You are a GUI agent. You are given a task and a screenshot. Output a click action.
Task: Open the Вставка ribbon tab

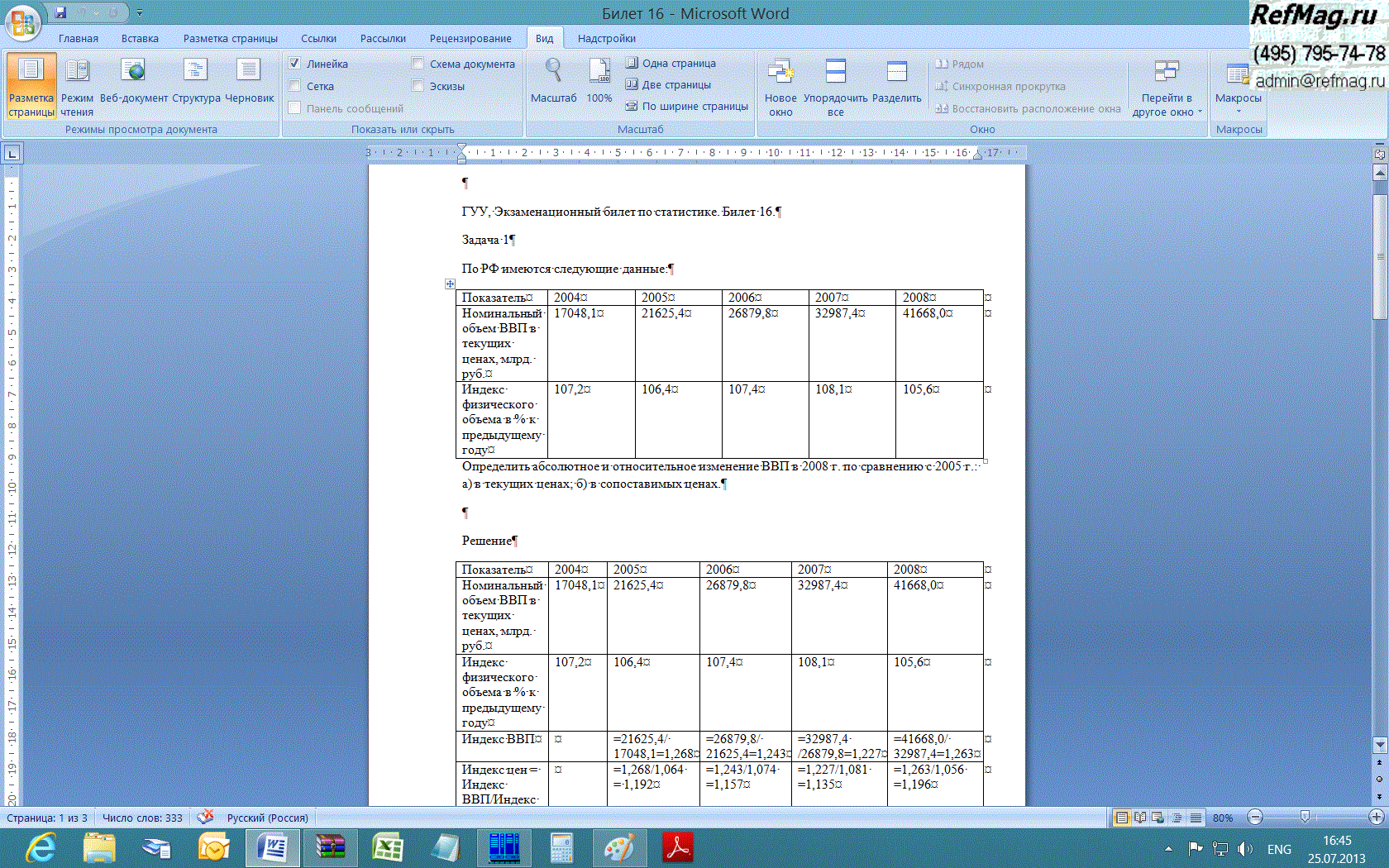[x=140, y=39]
